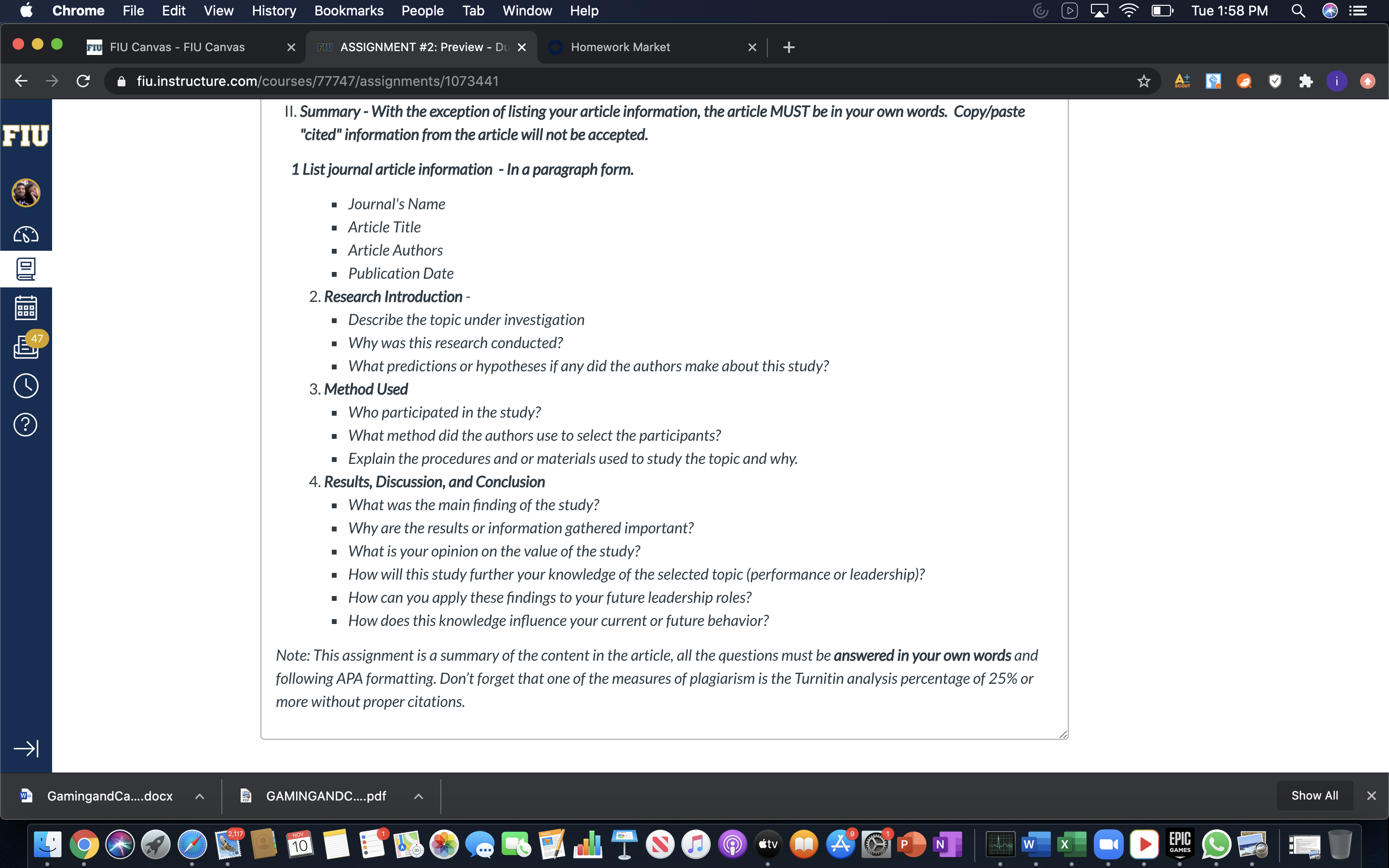The height and width of the screenshot is (868, 1389).
Task: Reload the page
Action: [x=83, y=81]
